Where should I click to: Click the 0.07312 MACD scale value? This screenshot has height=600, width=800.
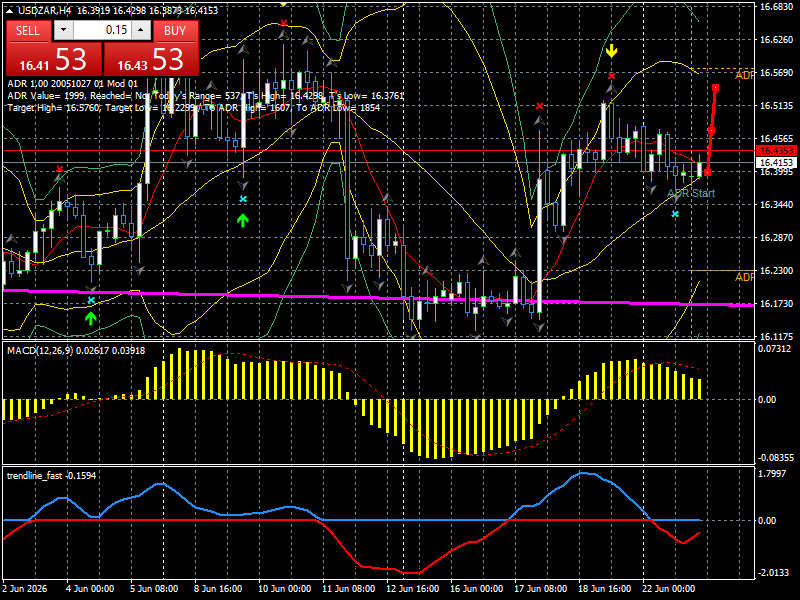pyautogui.click(x=774, y=349)
